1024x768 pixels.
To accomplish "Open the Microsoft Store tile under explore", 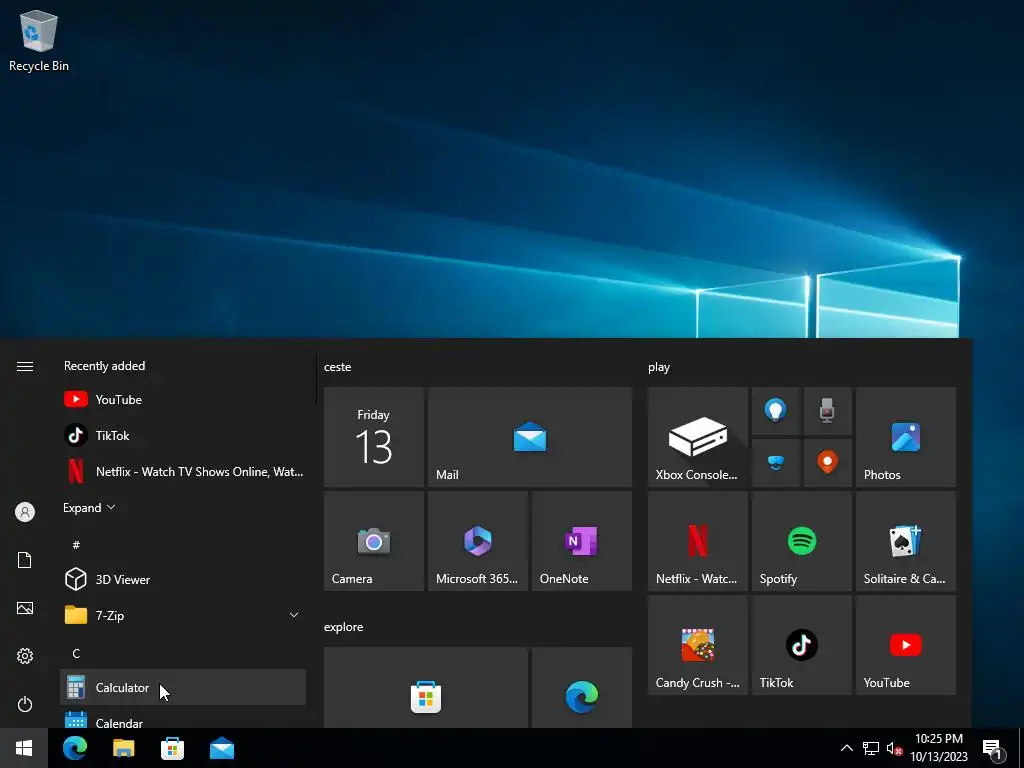I will coord(426,687).
